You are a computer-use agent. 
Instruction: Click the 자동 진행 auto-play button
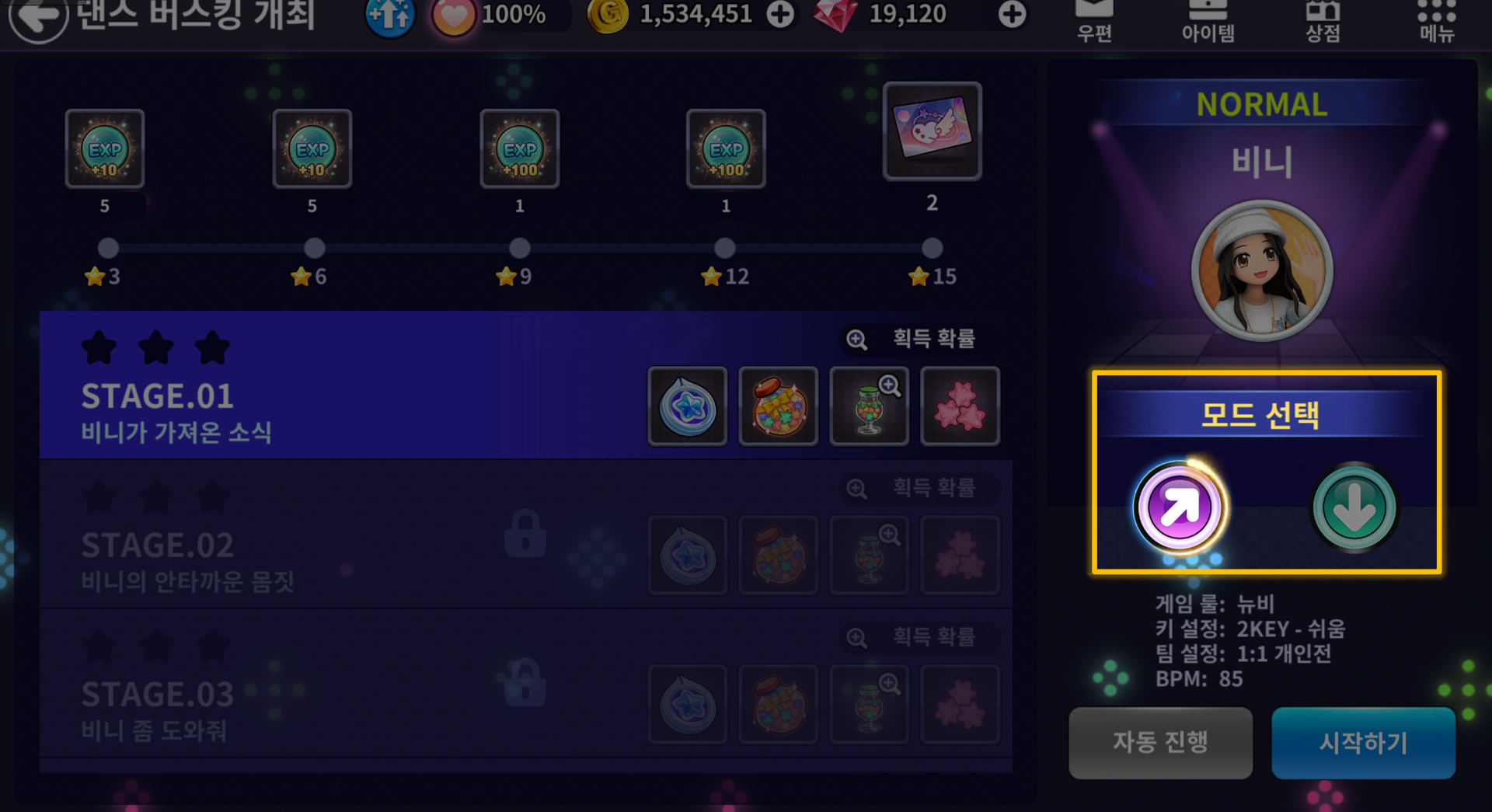[1160, 742]
